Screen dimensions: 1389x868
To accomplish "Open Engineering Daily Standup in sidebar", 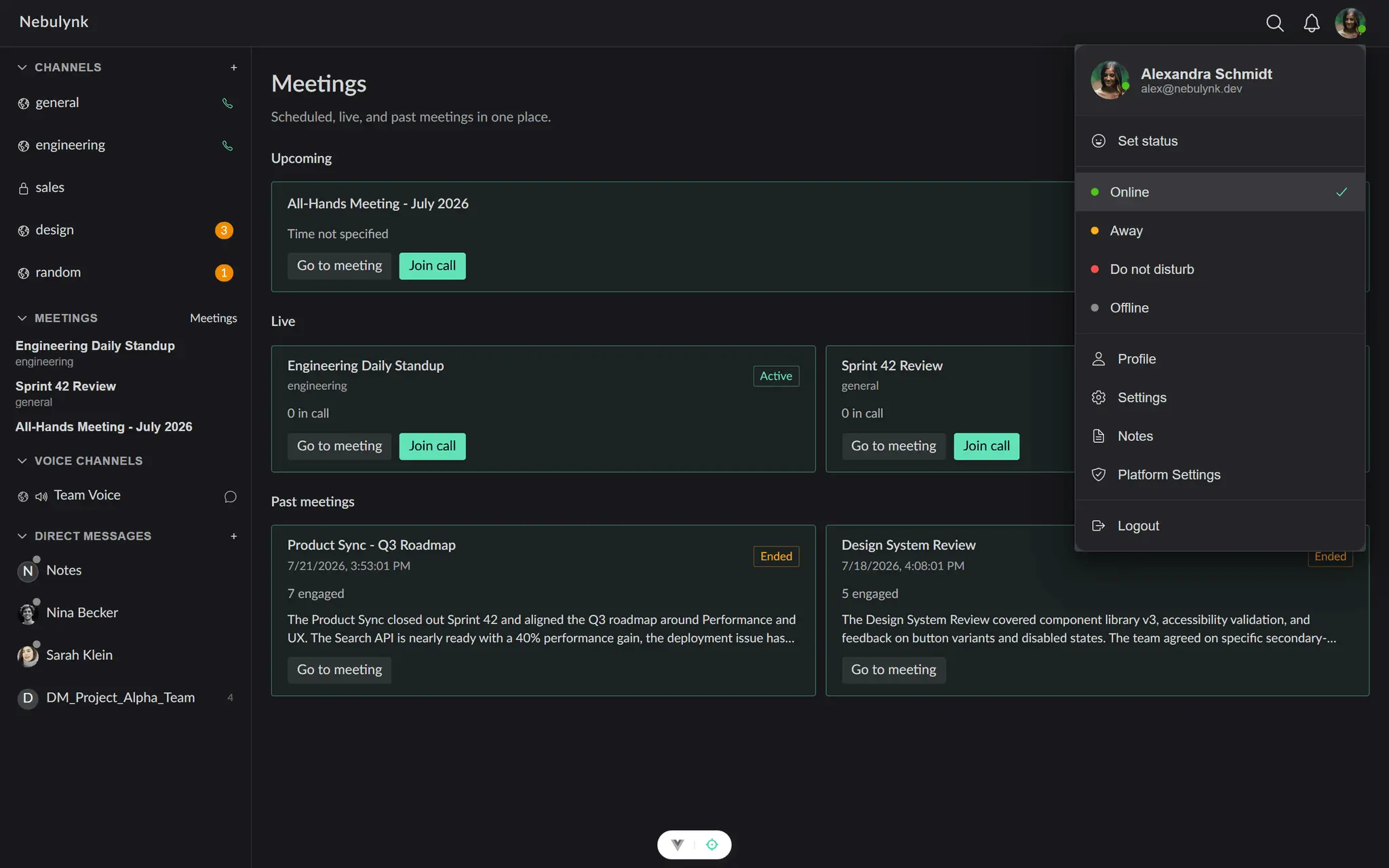I will (95, 353).
